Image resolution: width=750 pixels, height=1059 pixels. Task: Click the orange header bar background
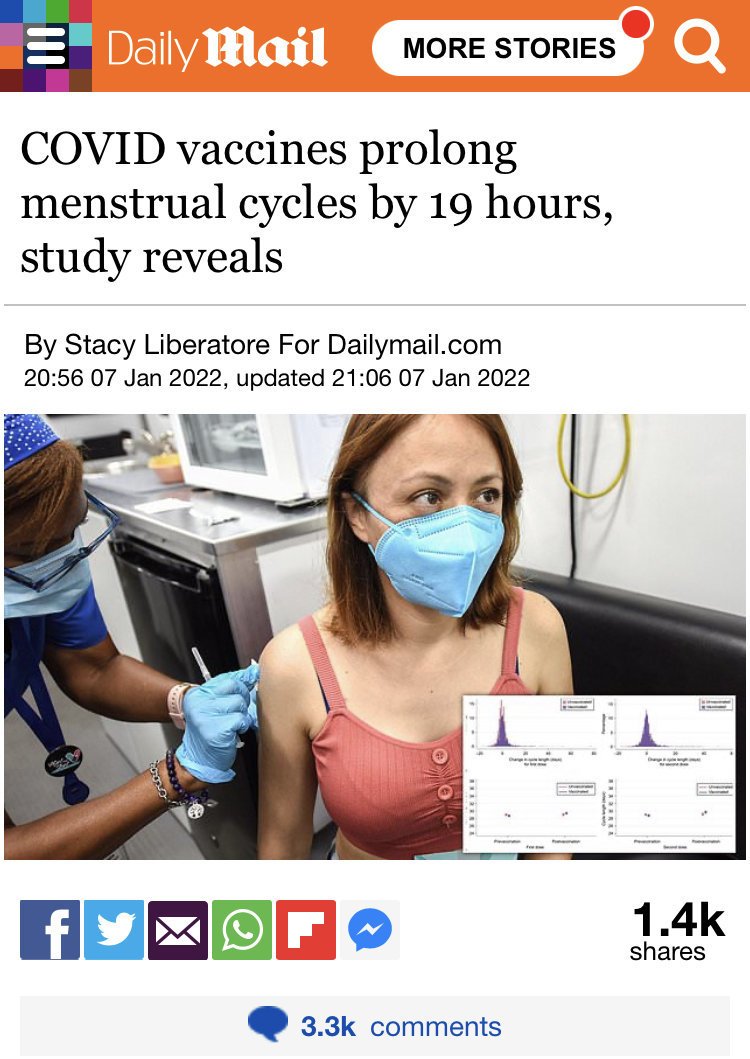click(350, 80)
